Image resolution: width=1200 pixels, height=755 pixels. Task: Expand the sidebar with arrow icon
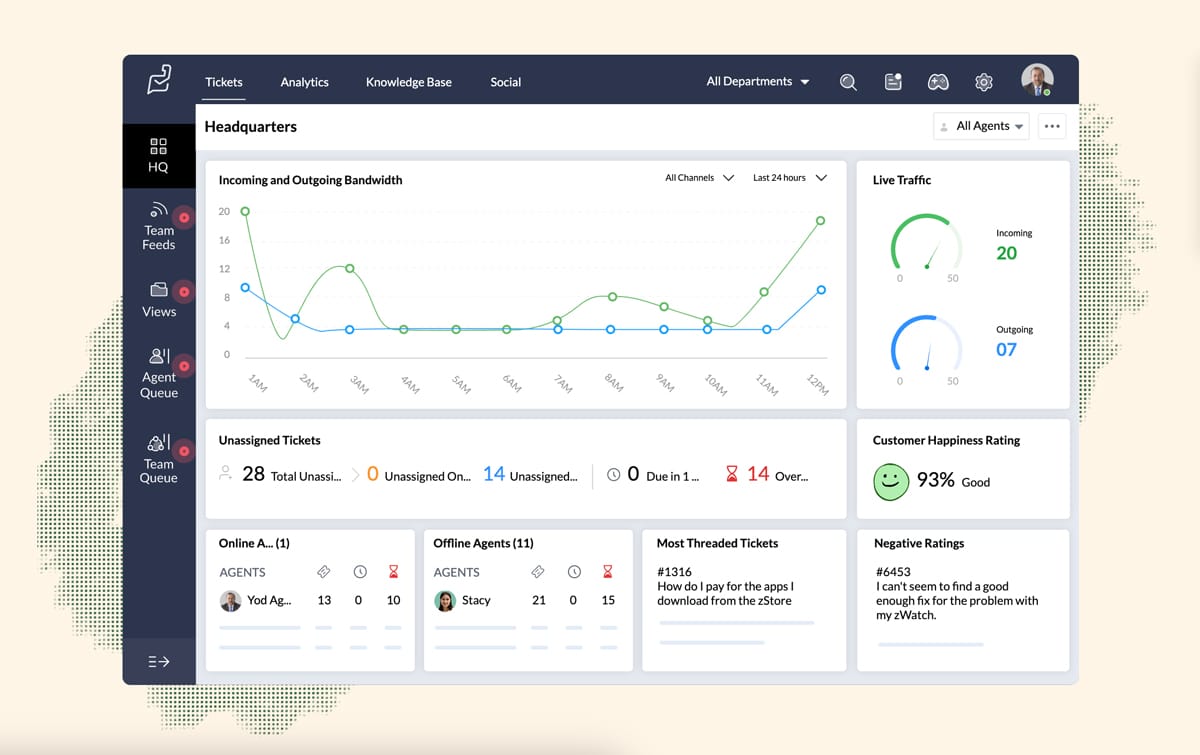coord(158,661)
